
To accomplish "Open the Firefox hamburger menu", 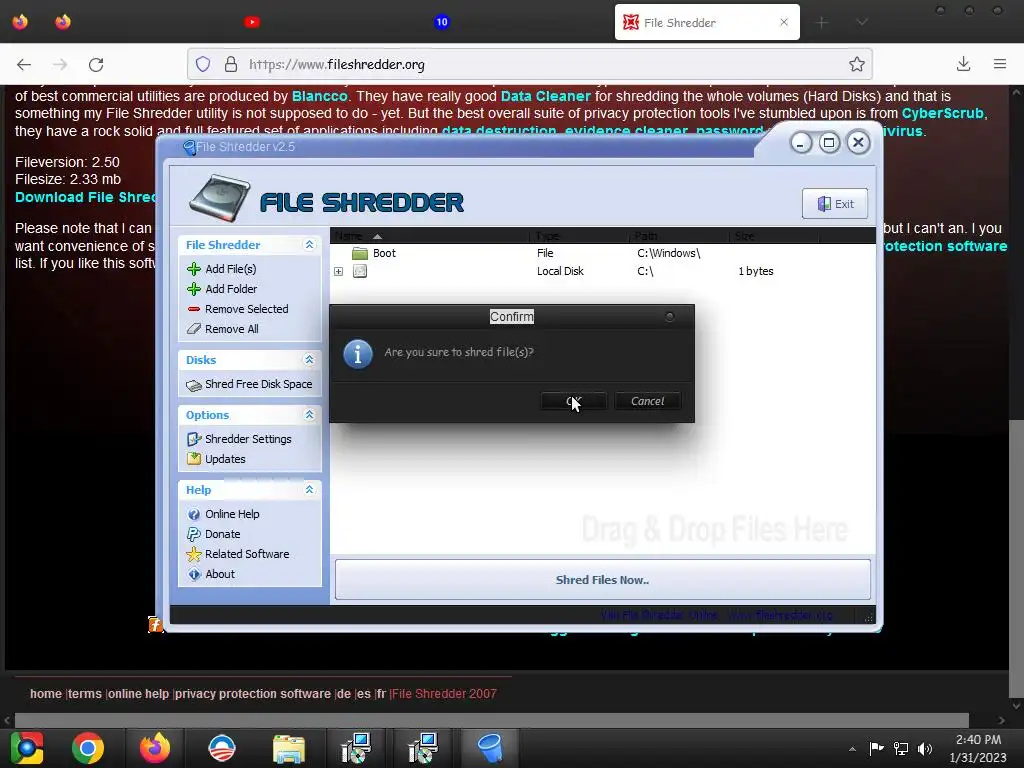I will [1000, 64].
